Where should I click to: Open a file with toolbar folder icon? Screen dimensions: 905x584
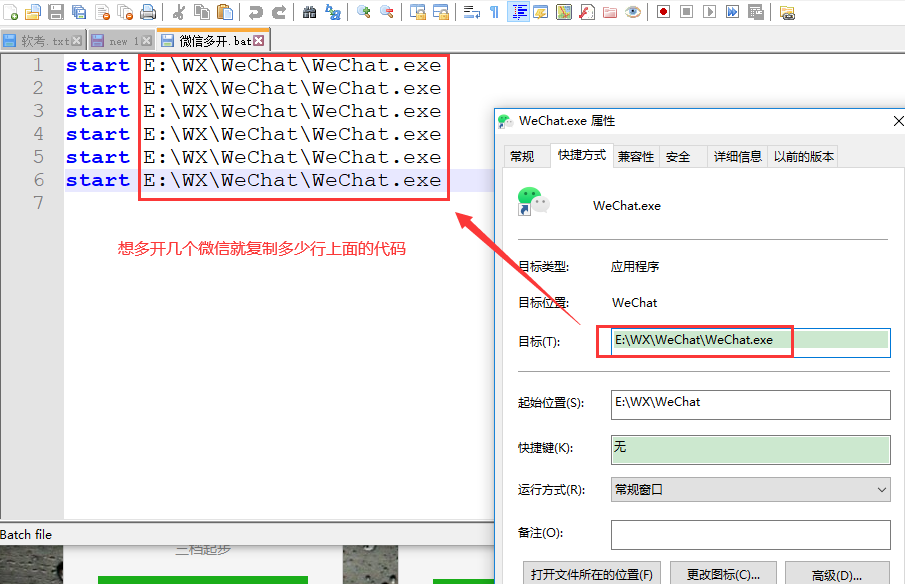point(33,12)
